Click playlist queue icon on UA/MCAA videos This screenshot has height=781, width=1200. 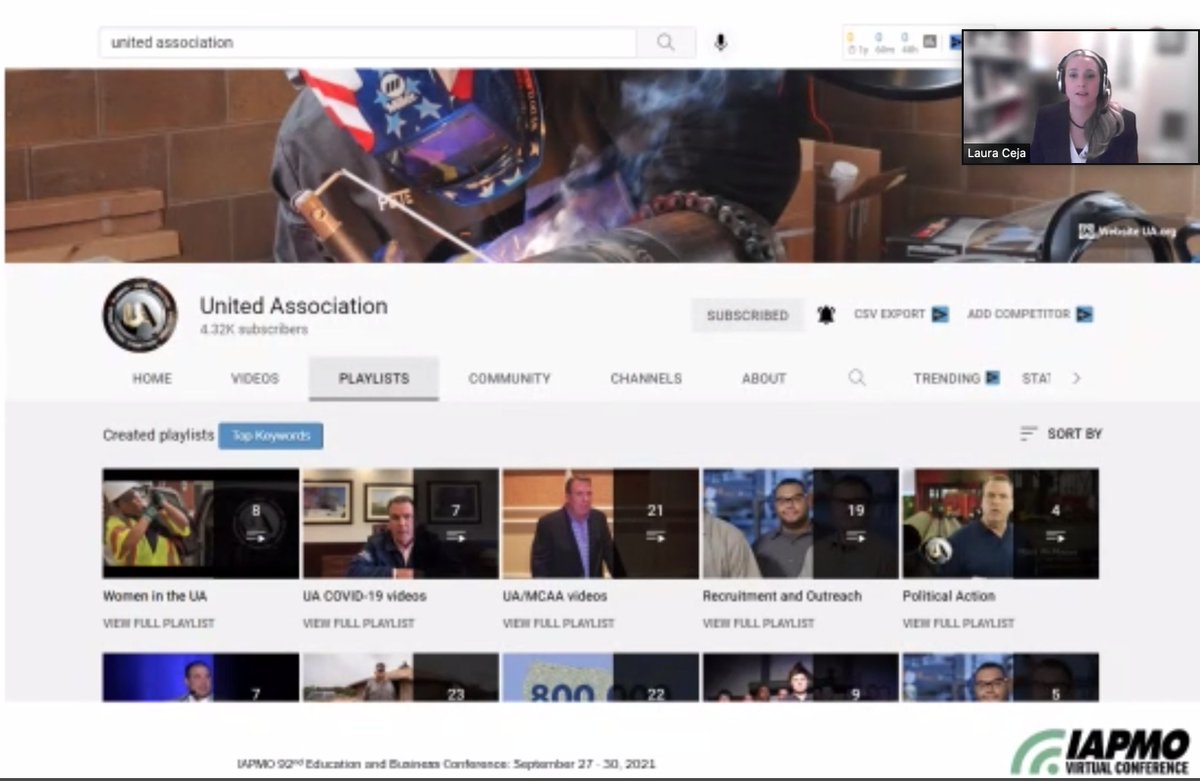[x=656, y=537]
